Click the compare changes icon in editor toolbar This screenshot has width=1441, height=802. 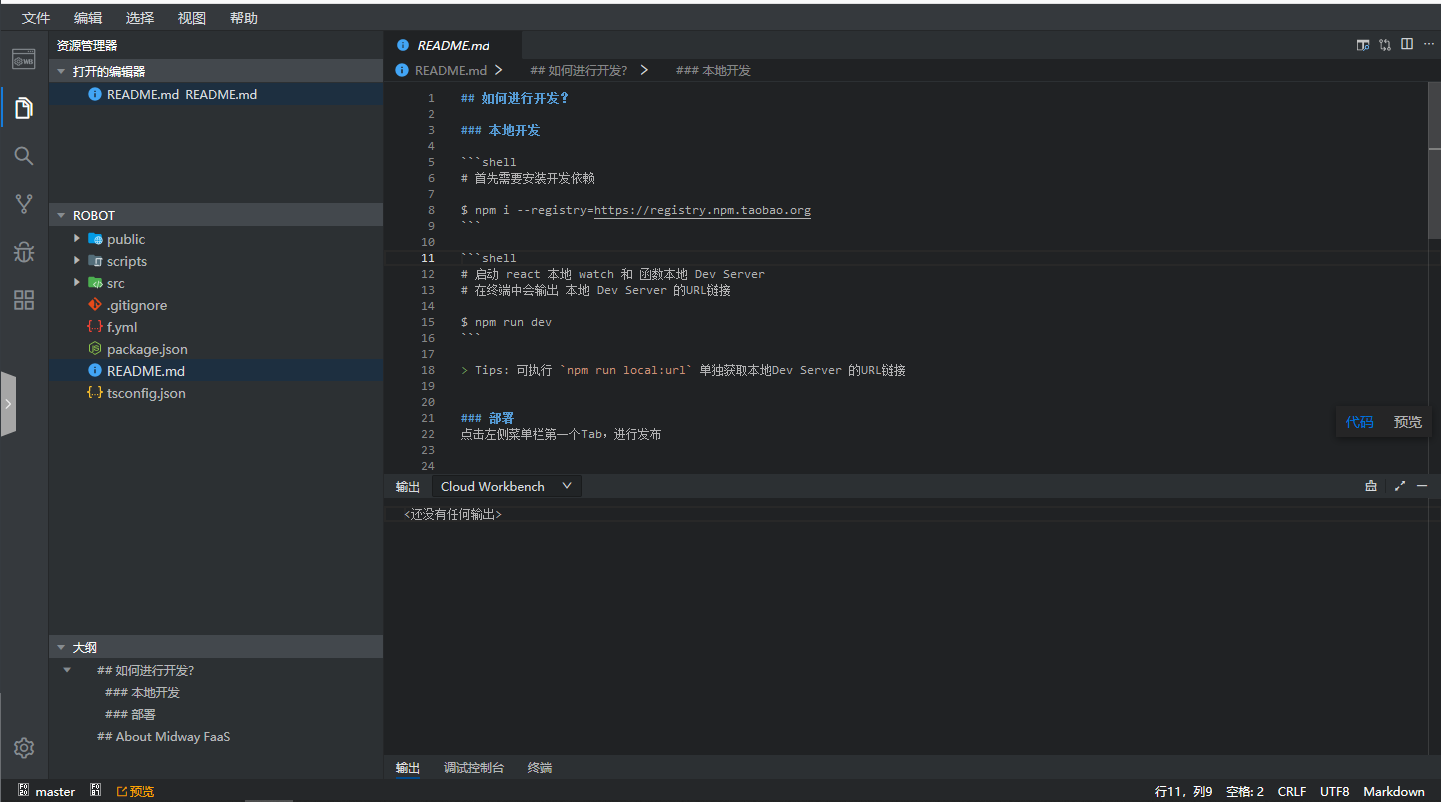[x=1385, y=44]
